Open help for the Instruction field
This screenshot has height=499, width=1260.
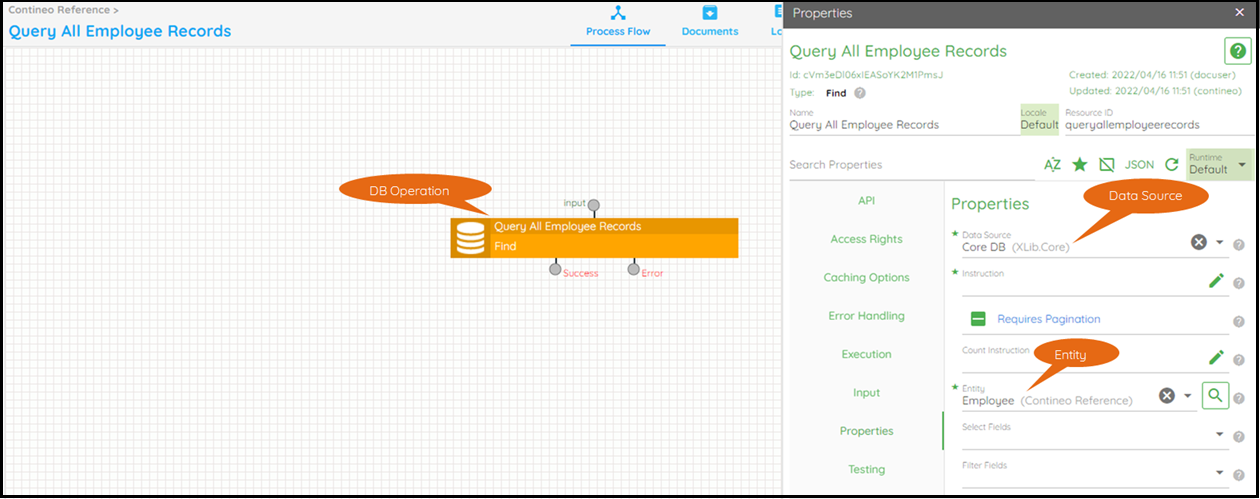1239,283
